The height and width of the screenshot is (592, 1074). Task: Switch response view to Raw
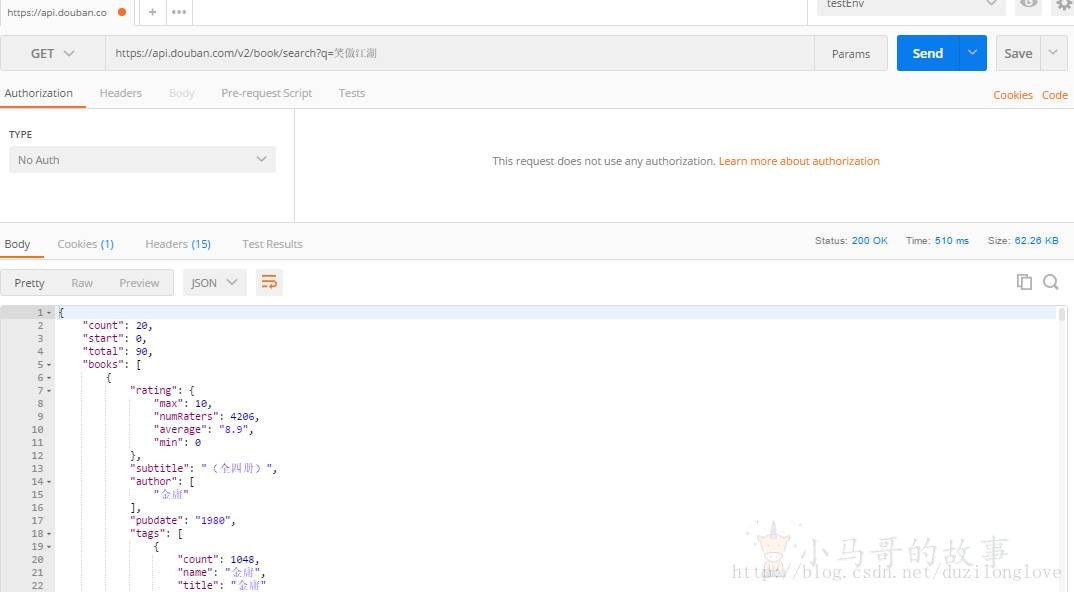coord(82,283)
